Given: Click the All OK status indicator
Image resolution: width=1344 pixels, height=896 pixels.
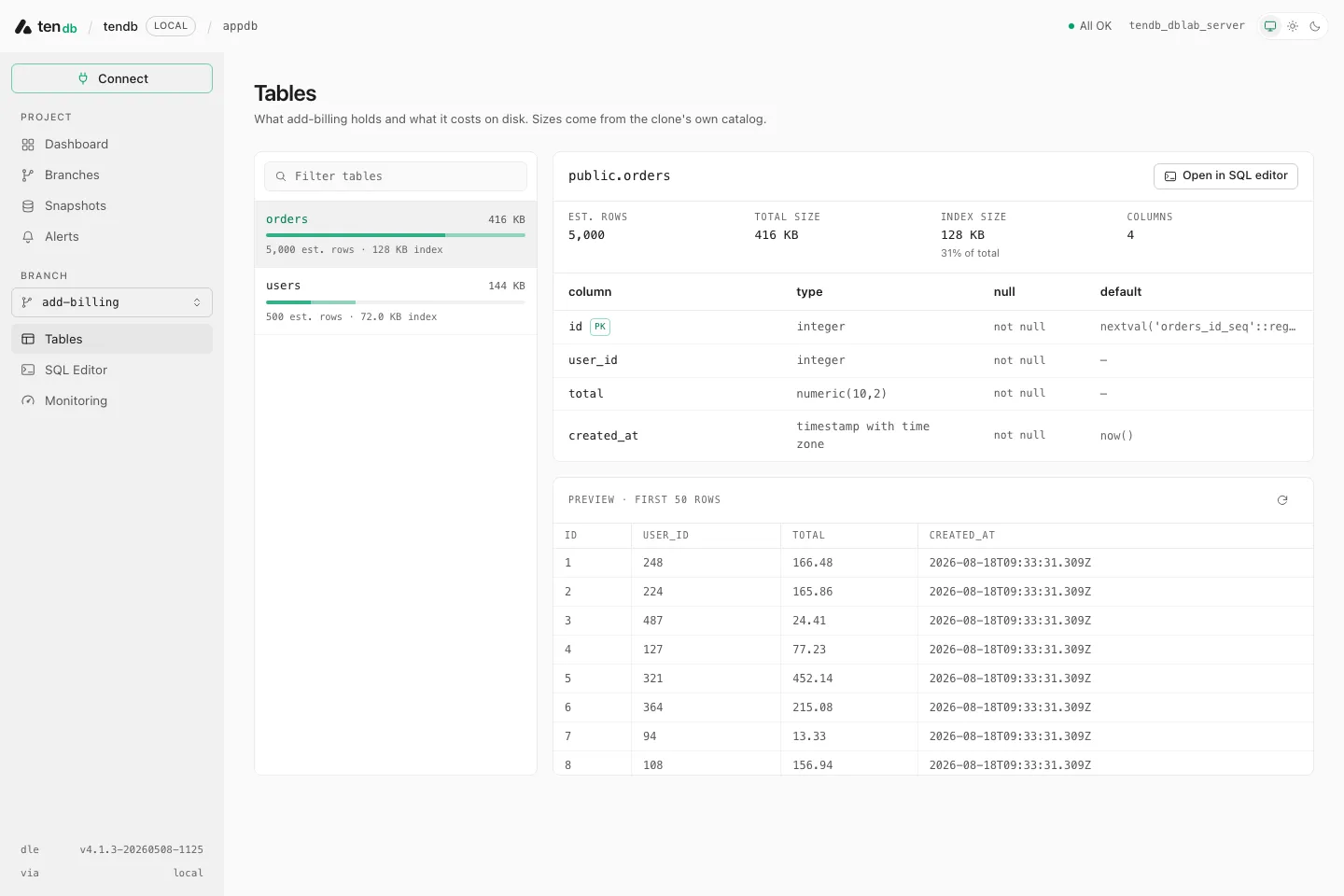Looking at the screenshot, I should (1090, 26).
